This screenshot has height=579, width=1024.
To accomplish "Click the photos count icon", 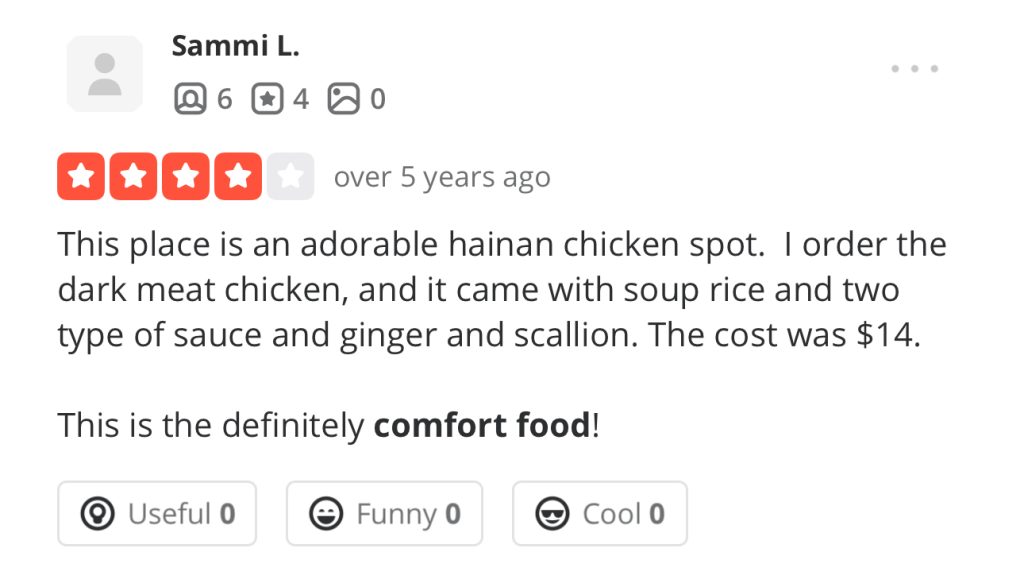I will click(x=343, y=99).
